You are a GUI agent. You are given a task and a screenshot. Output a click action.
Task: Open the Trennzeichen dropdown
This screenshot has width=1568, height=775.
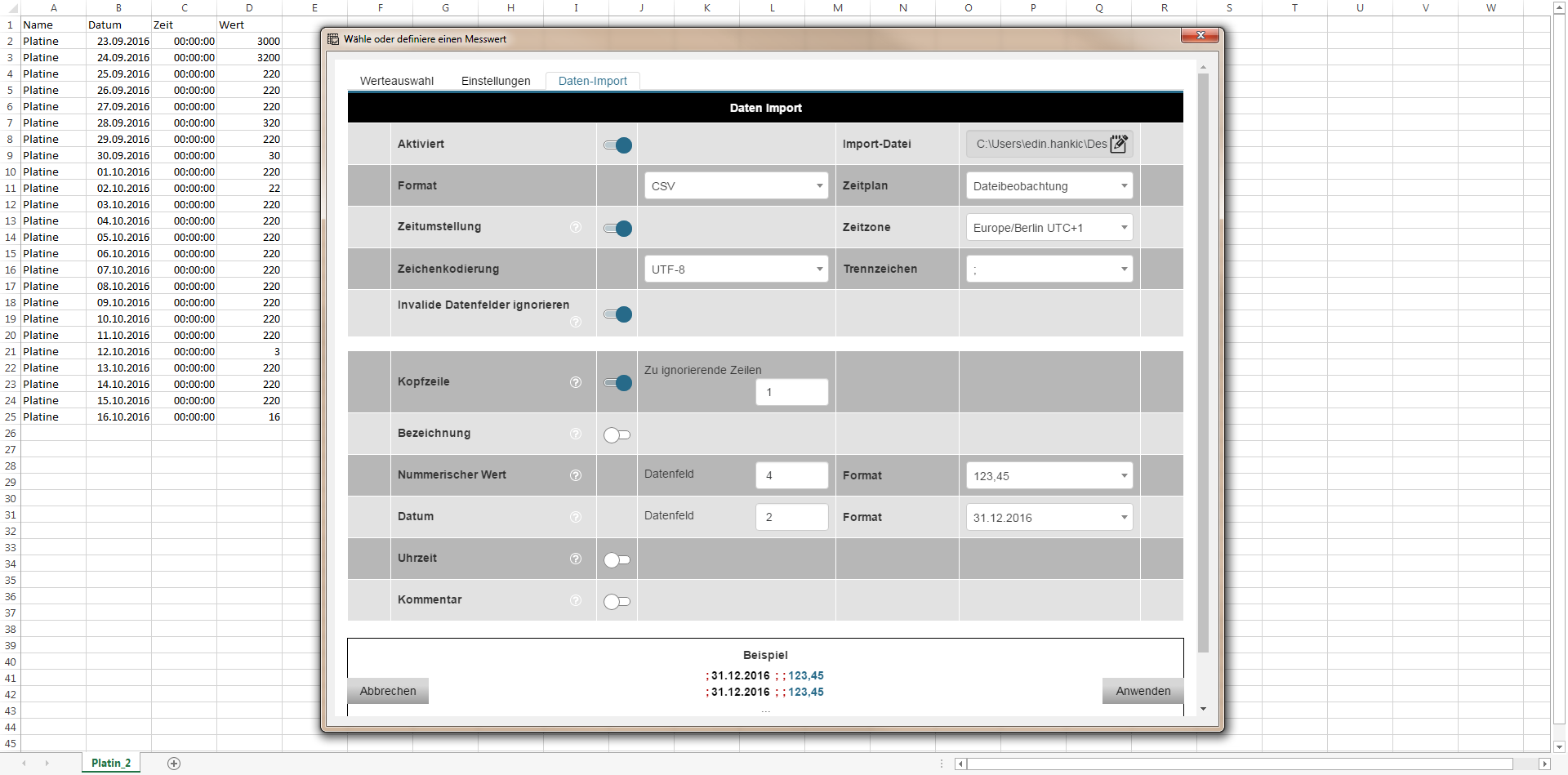(x=1049, y=269)
